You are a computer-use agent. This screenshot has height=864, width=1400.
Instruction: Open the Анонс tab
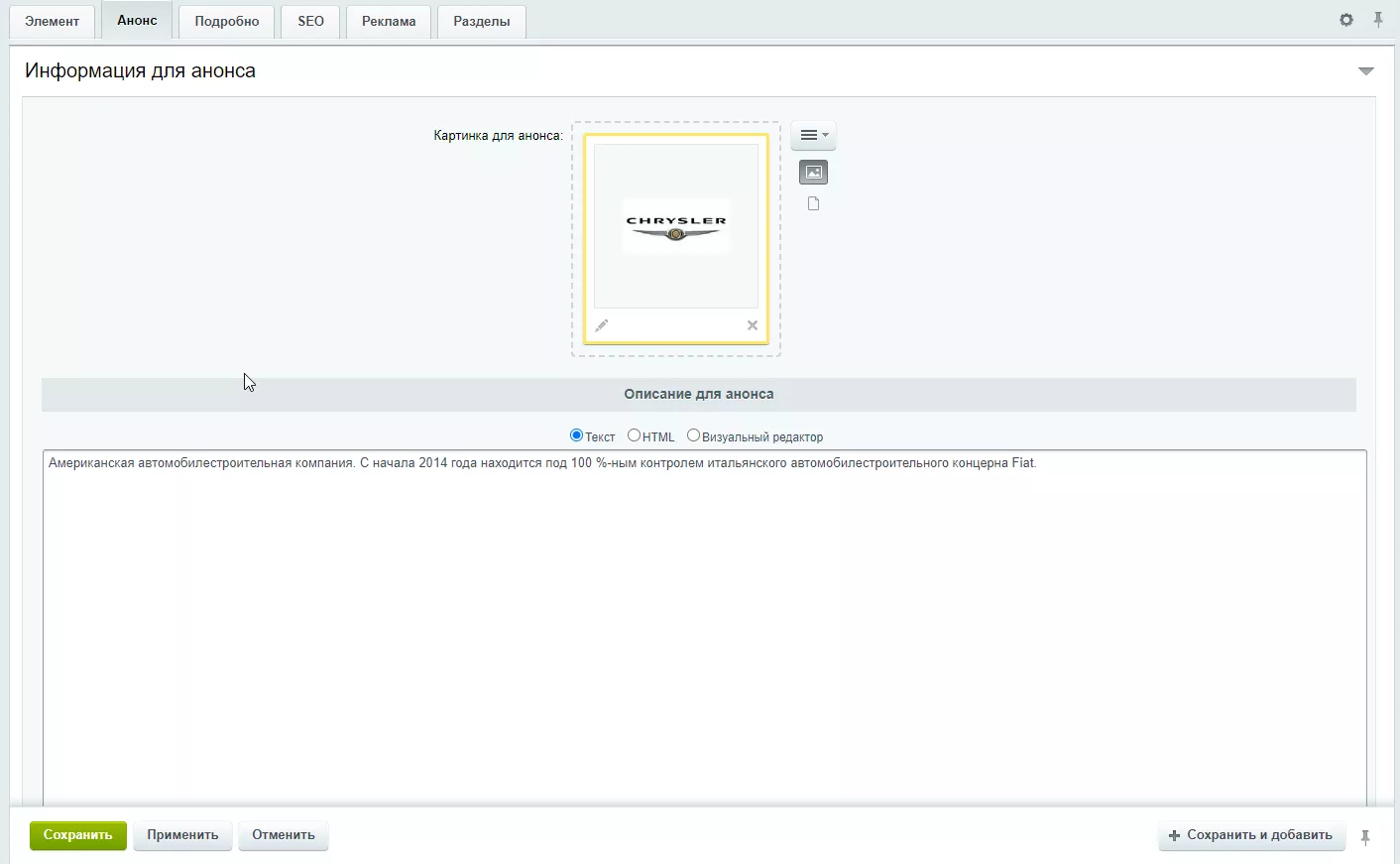pyautogui.click(x=137, y=20)
